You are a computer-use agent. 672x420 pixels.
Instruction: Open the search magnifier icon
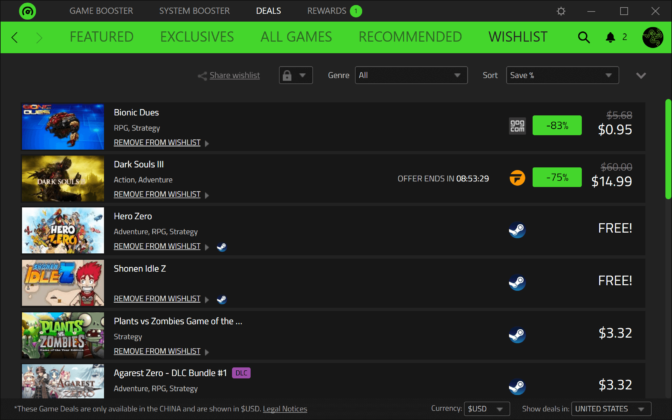tap(584, 37)
